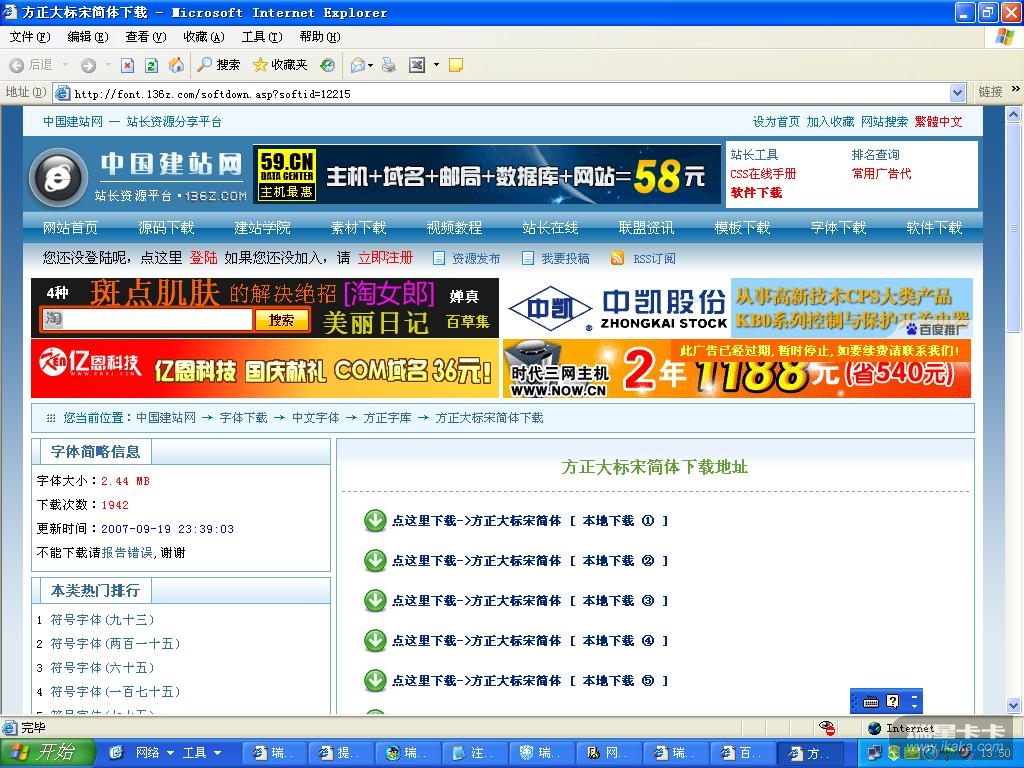
Task: Expand the Forward button history dropdown arrow
Action: tap(108, 65)
